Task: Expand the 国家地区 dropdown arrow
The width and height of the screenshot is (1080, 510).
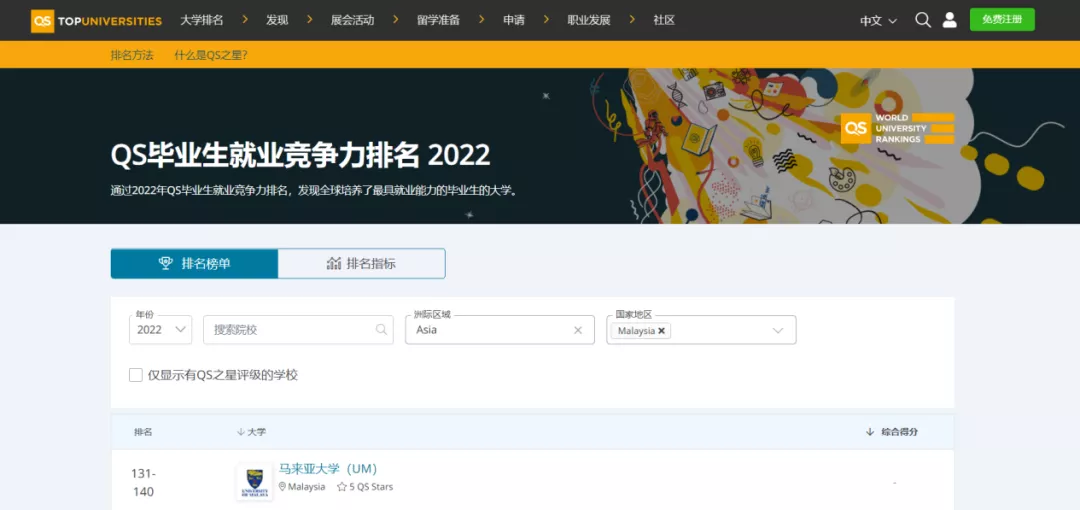Action: click(x=778, y=331)
